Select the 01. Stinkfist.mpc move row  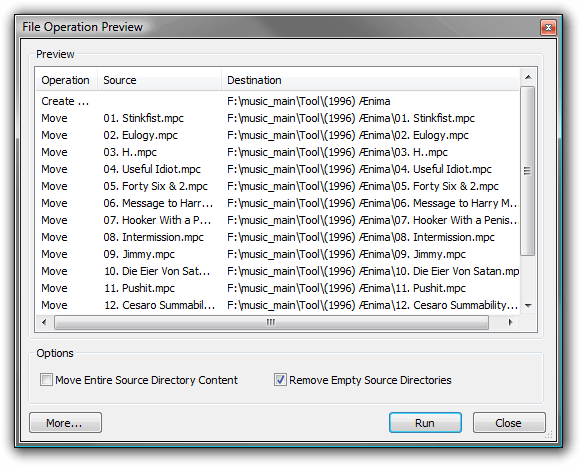click(278, 118)
